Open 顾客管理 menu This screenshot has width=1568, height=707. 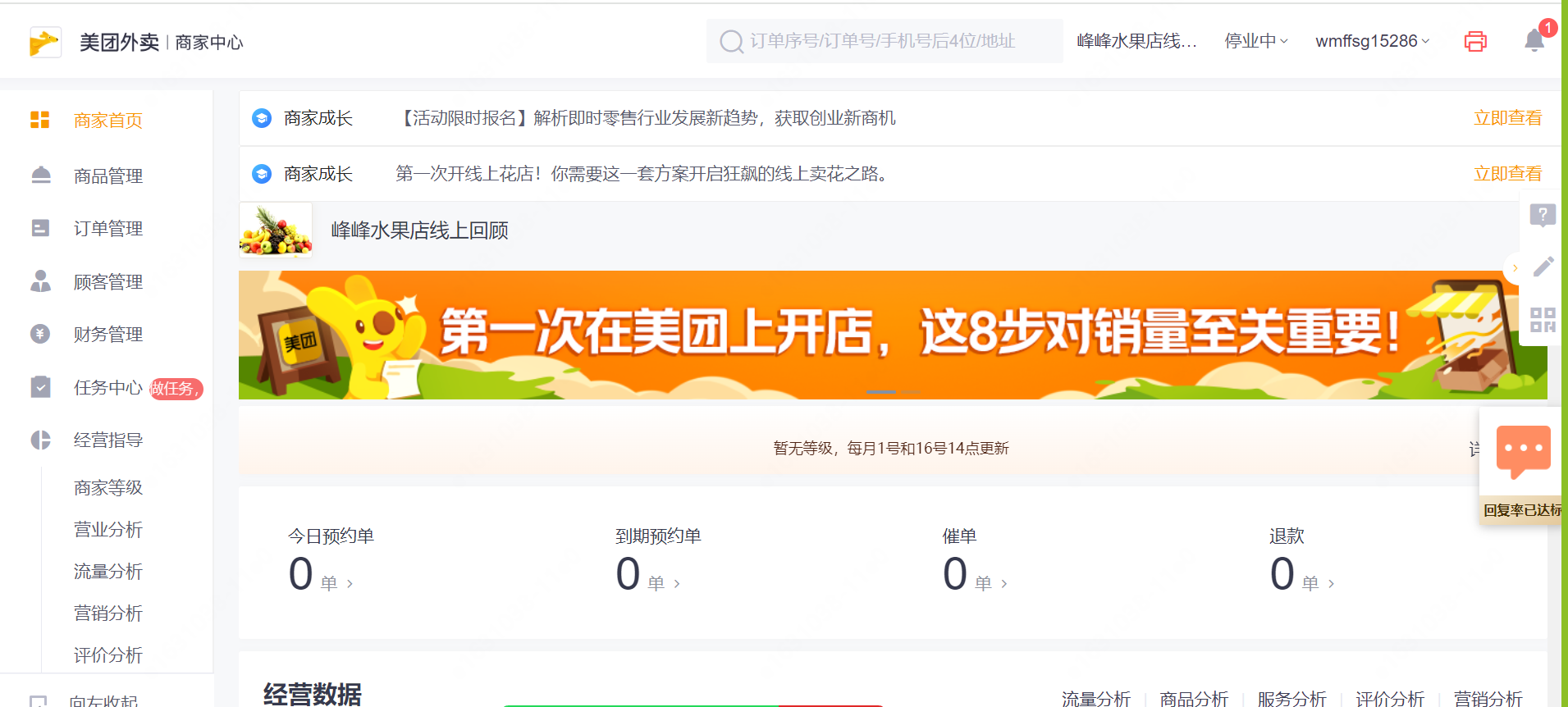[x=107, y=282]
